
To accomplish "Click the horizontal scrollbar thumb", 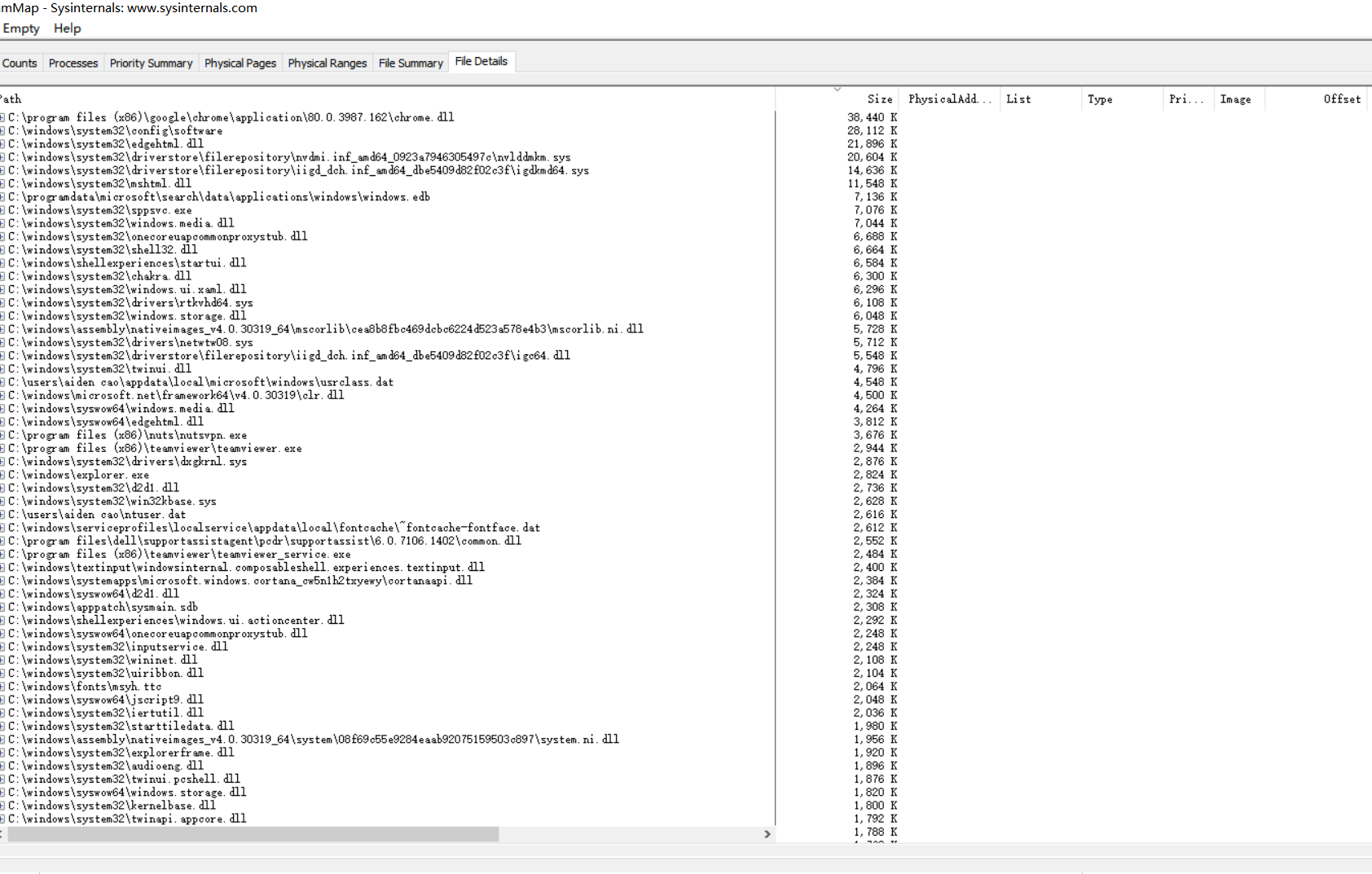I will [253, 834].
